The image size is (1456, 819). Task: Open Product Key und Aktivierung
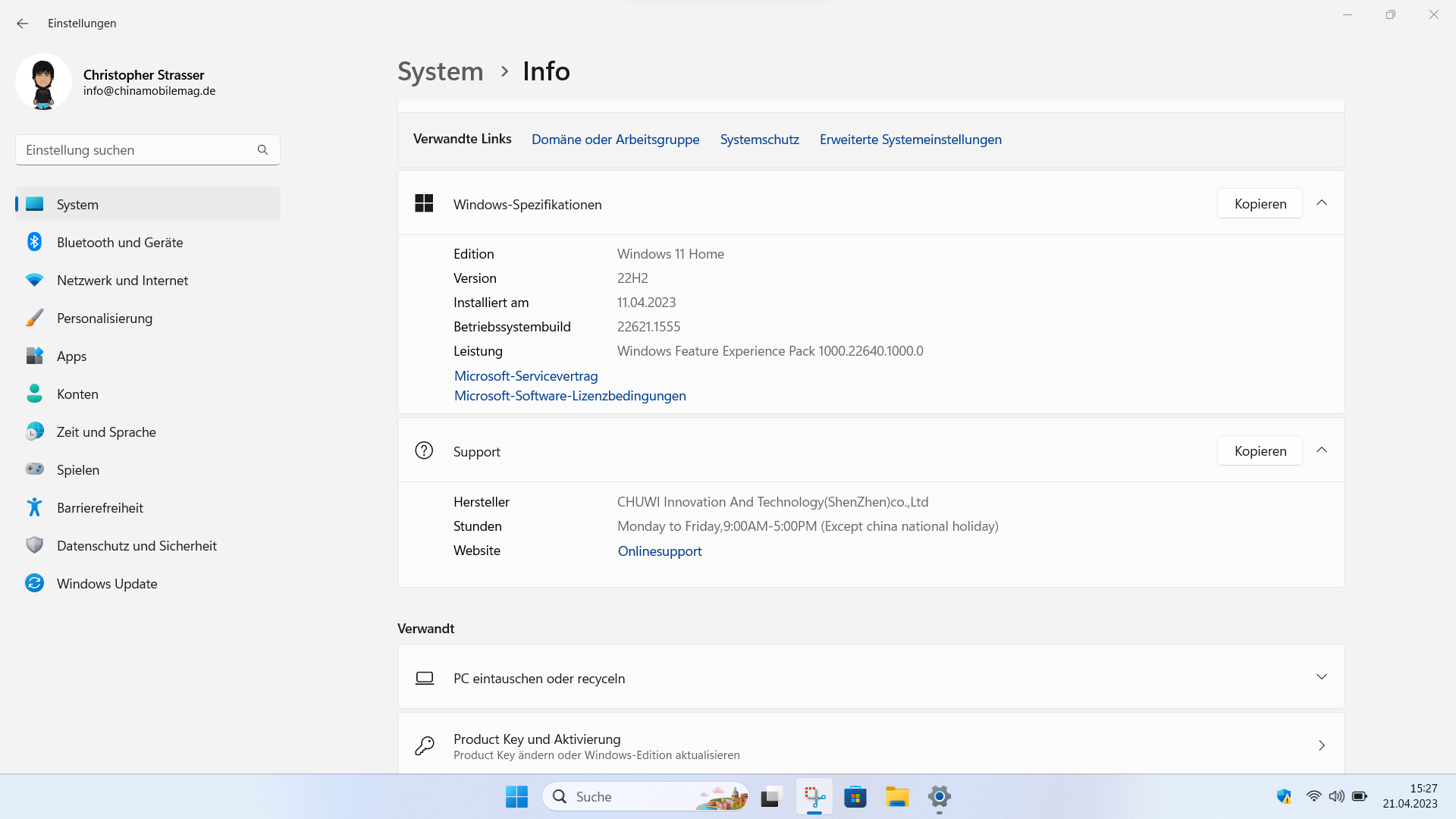(x=871, y=745)
